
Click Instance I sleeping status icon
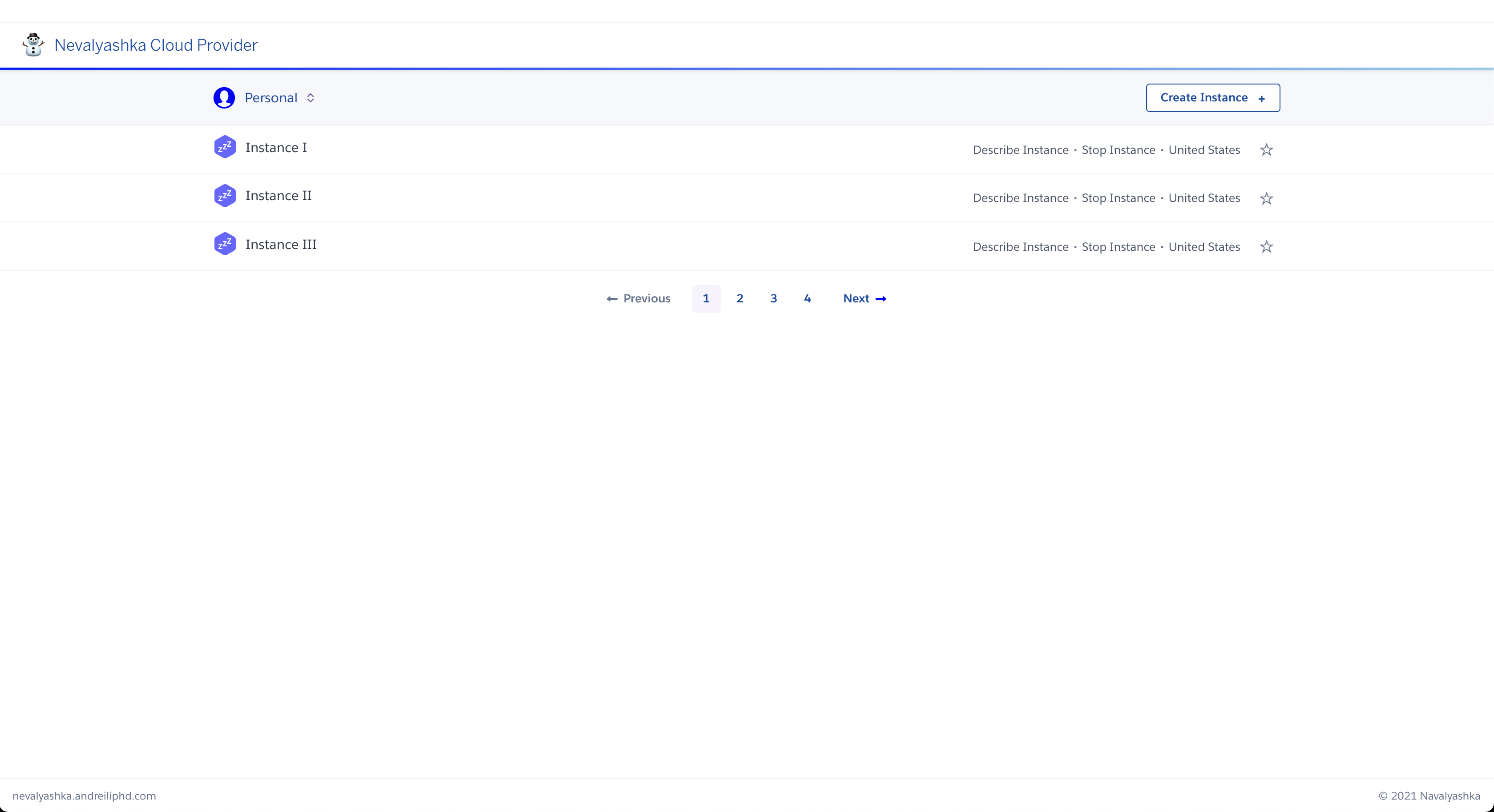[225, 147]
